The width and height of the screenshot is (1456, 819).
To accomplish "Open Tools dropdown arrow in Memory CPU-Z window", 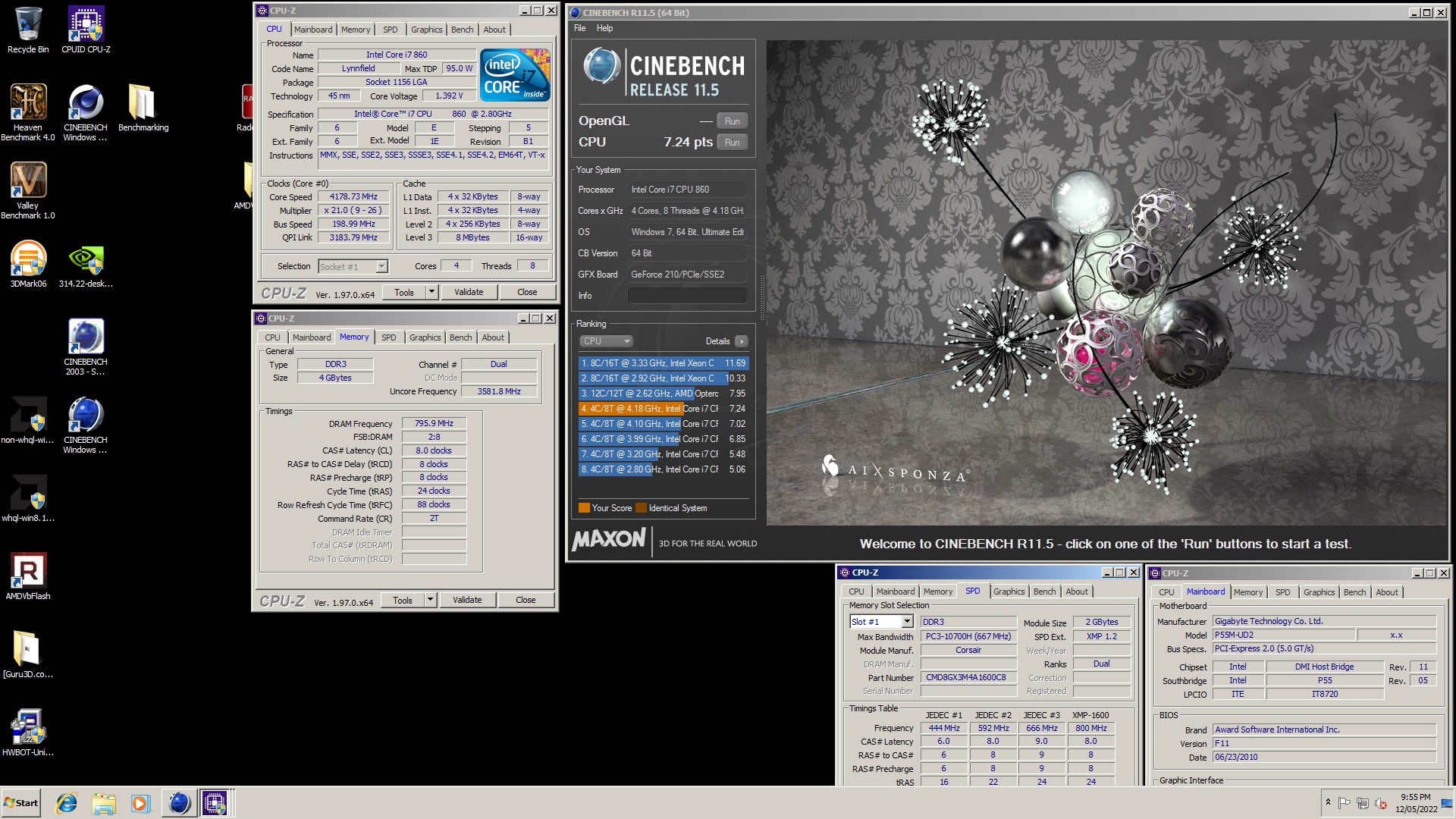I will click(x=430, y=600).
